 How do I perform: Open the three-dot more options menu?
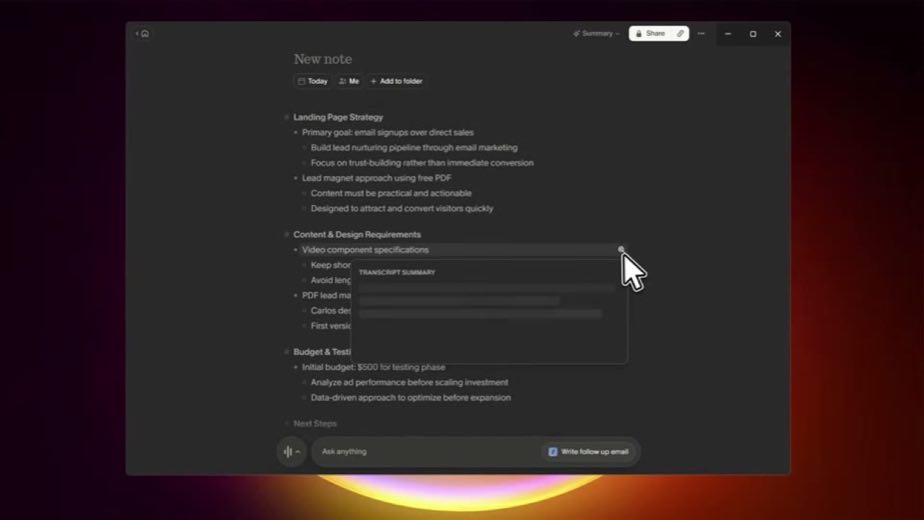click(701, 34)
